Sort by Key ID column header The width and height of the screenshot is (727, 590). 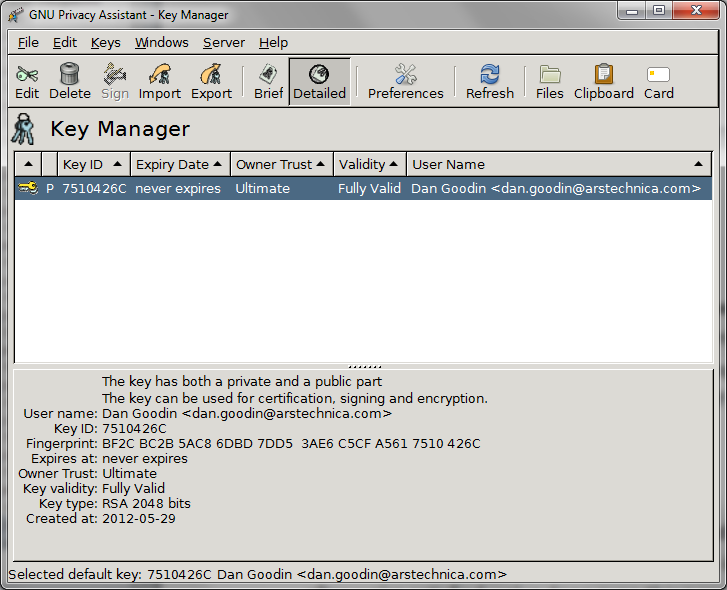point(94,164)
